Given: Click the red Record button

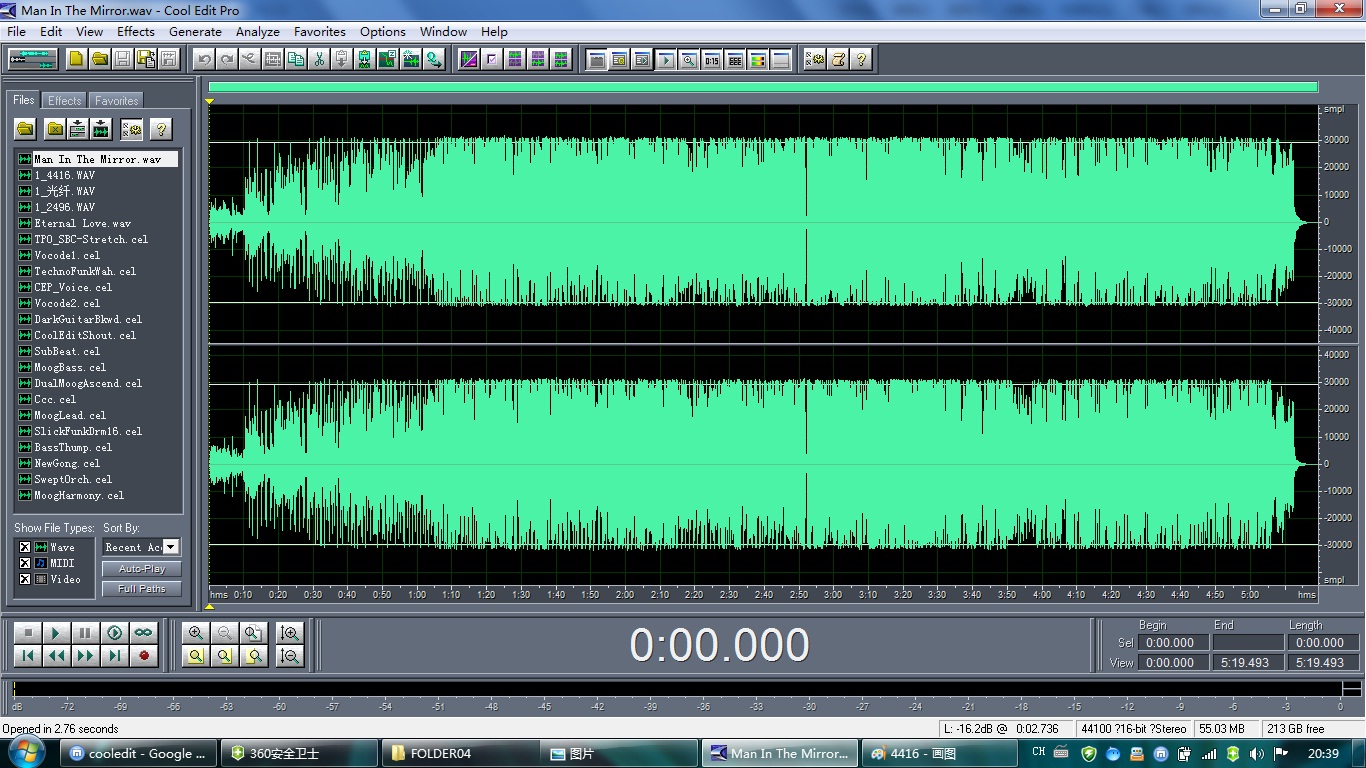Looking at the screenshot, I should [144, 656].
